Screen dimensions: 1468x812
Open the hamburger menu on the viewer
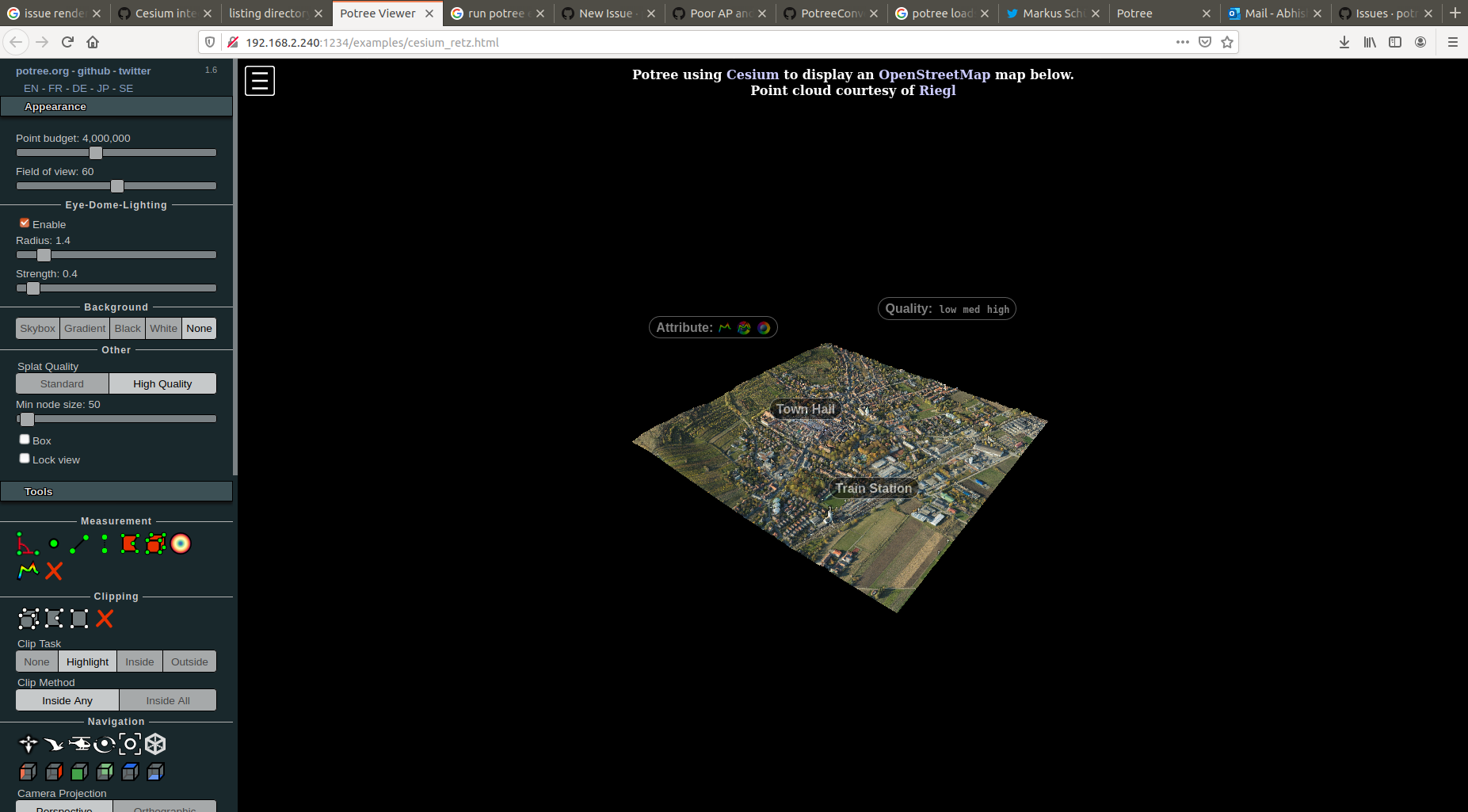coord(259,80)
